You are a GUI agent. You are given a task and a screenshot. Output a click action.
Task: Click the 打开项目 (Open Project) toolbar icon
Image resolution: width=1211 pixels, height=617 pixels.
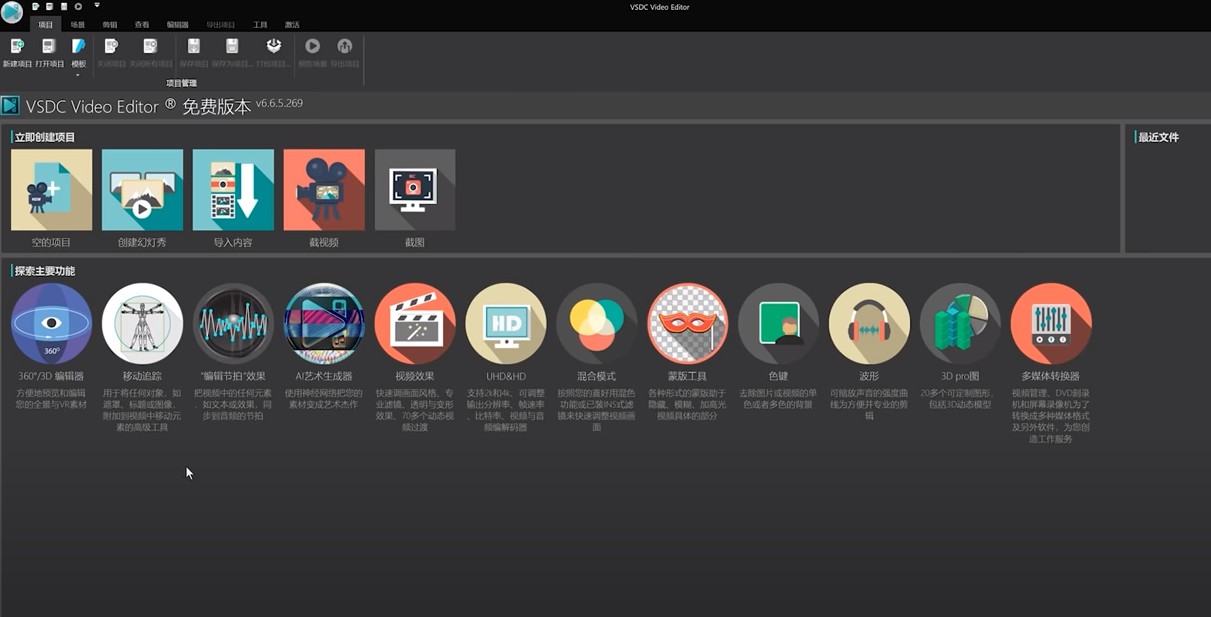click(x=49, y=52)
